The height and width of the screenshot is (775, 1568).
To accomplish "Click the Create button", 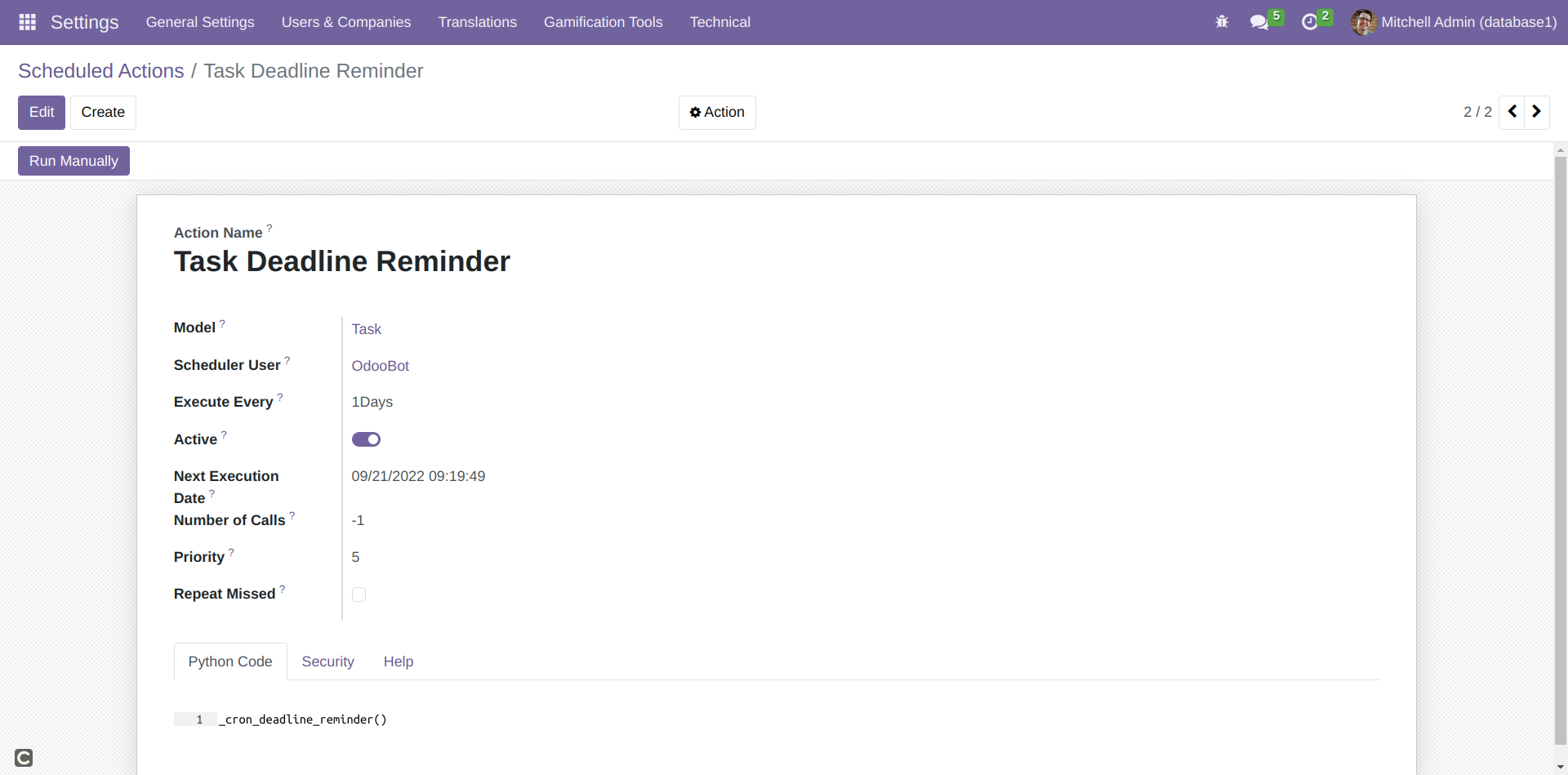I will click(x=103, y=112).
